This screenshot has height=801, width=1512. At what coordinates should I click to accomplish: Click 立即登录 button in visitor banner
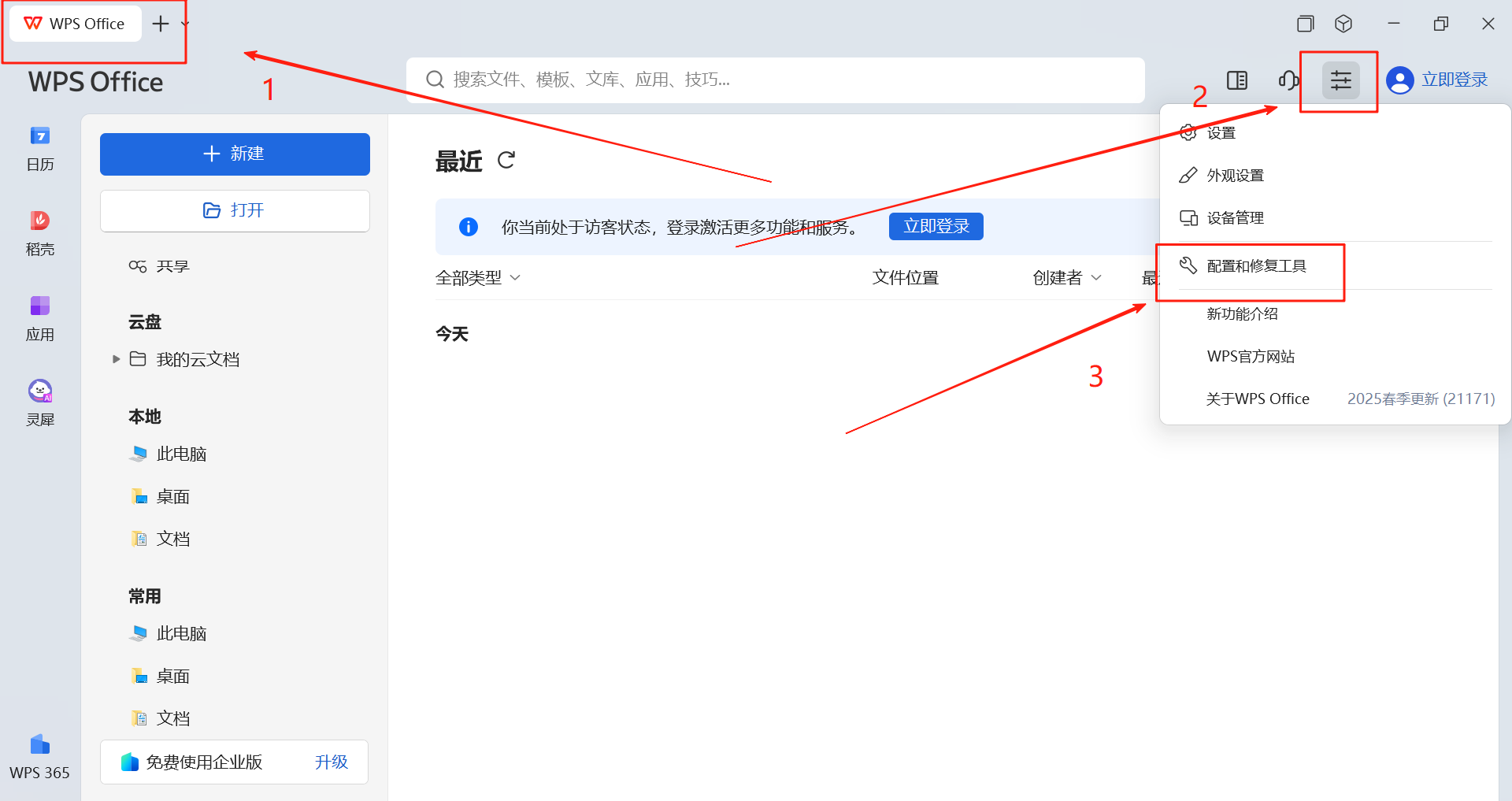click(x=936, y=226)
